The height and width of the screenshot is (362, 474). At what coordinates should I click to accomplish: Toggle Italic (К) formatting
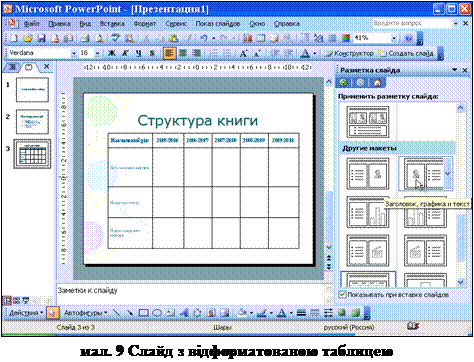125,53
